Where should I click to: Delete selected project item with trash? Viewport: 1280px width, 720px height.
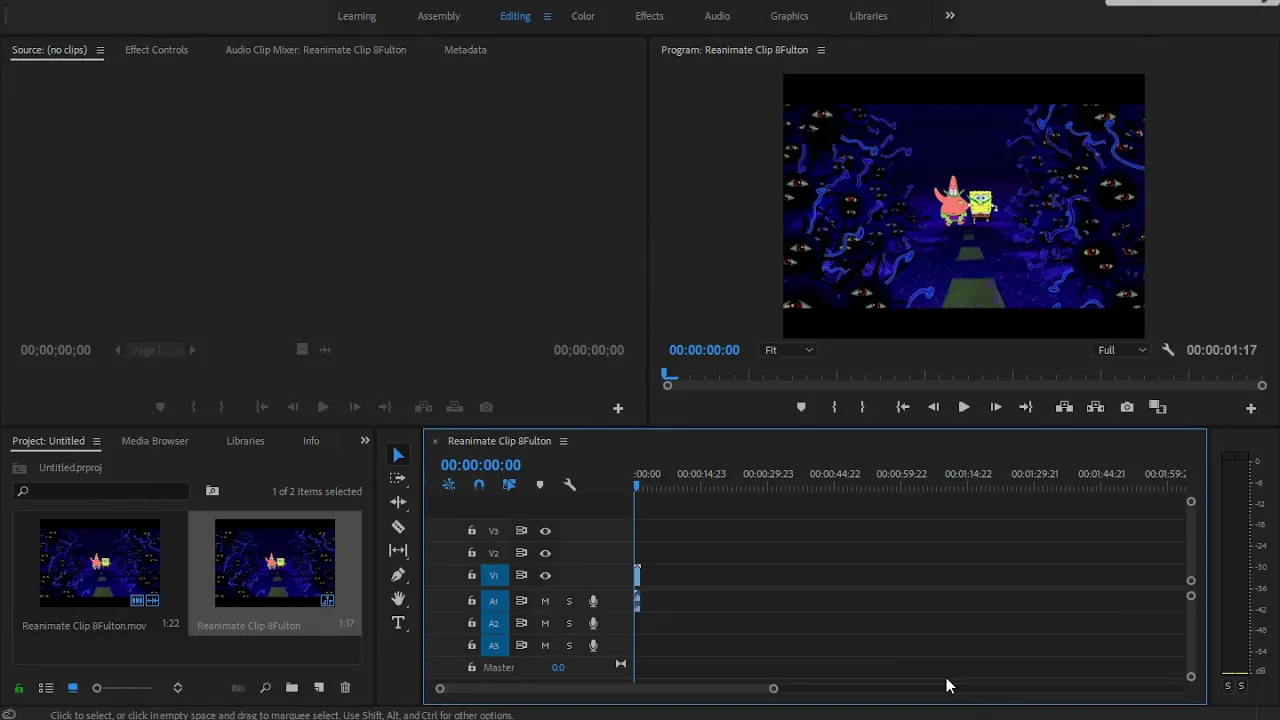pos(345,688)
